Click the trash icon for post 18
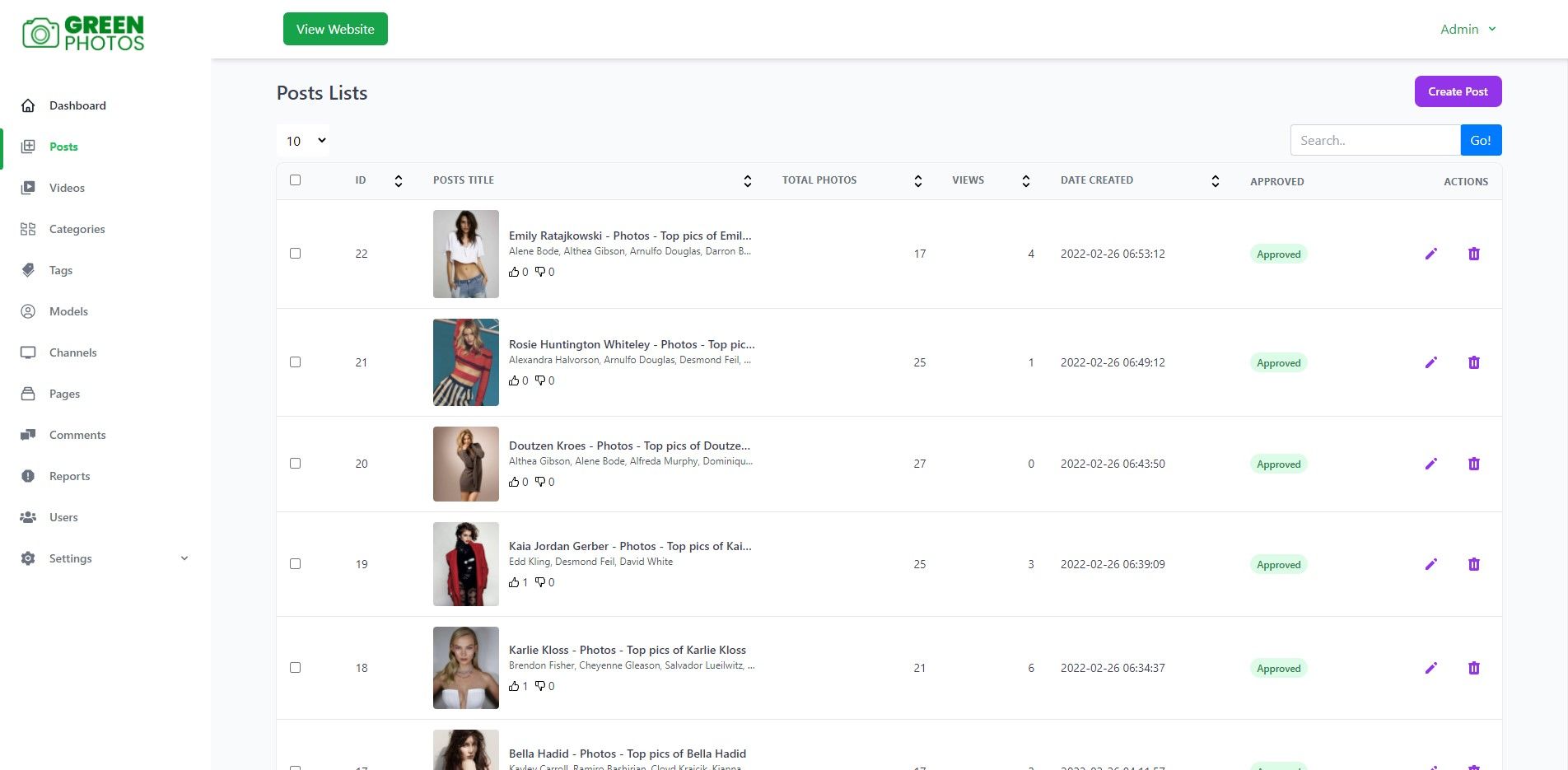Screen dimensions: 1568x770 [x=1473, y=668]
